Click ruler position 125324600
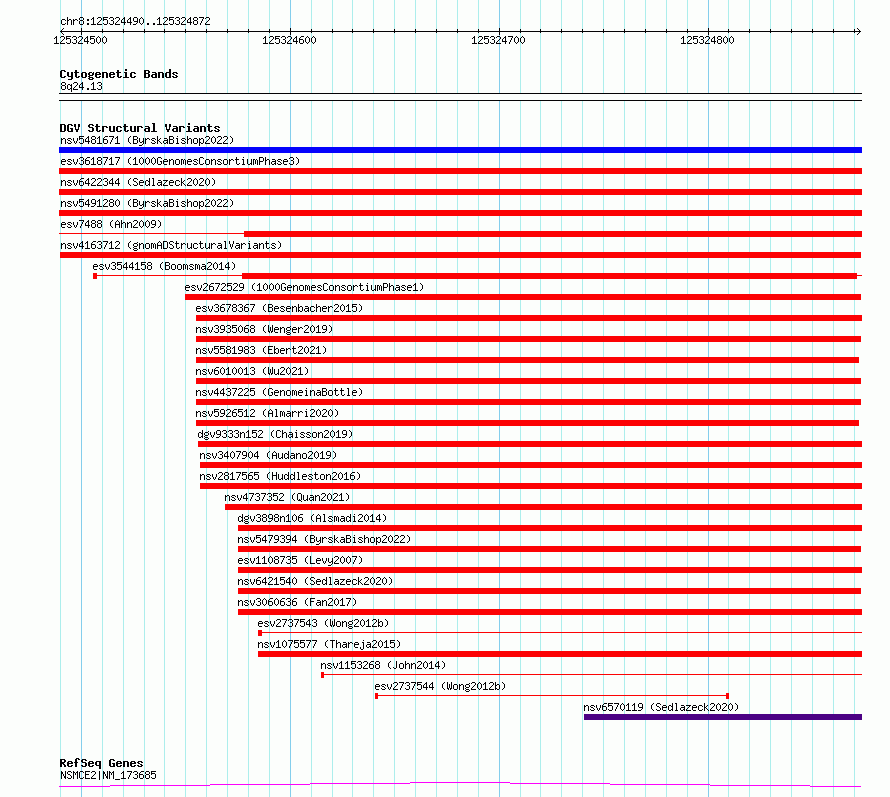 pos(289,40)
